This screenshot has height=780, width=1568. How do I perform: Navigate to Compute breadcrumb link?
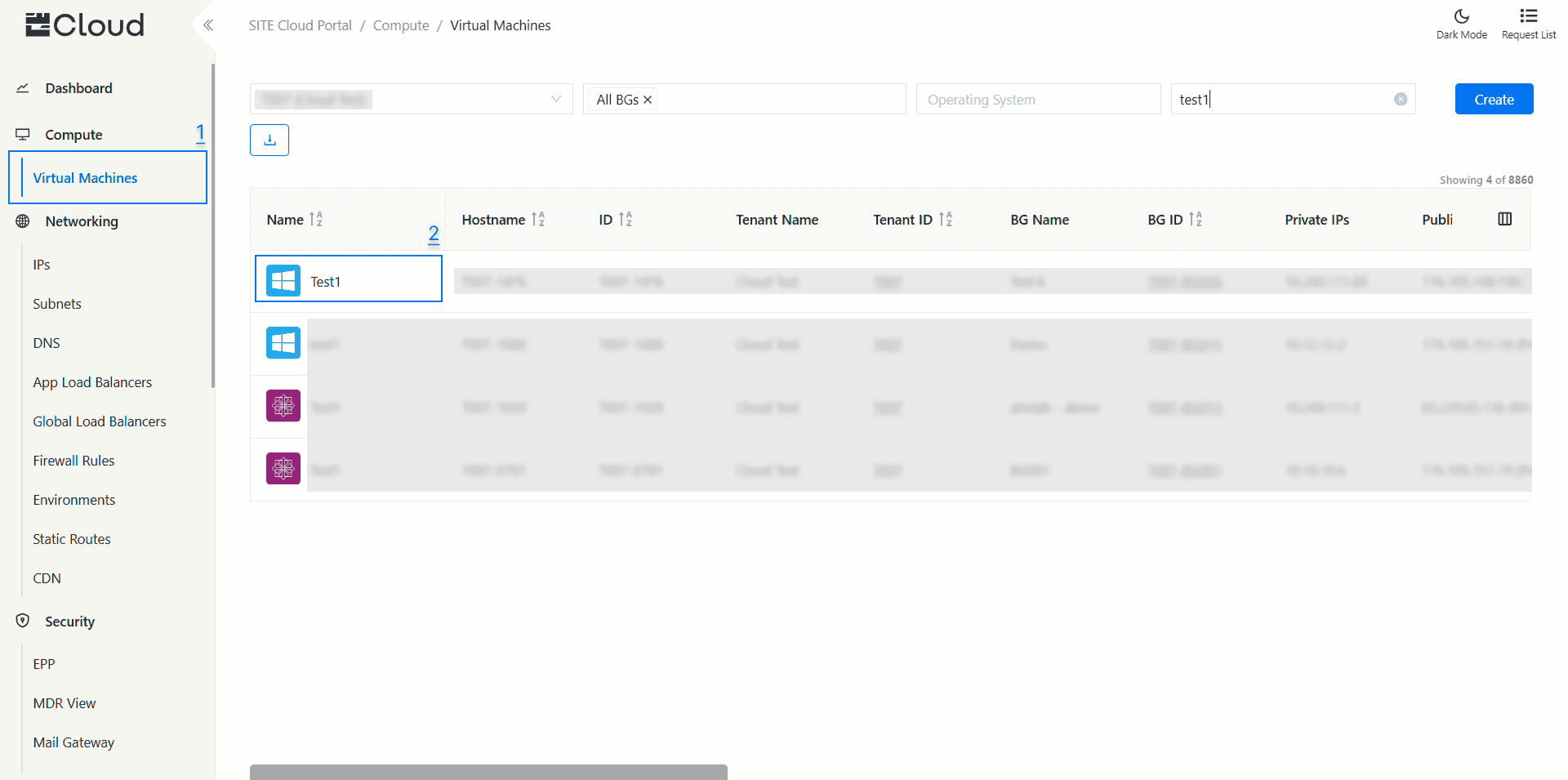(400, 25)
